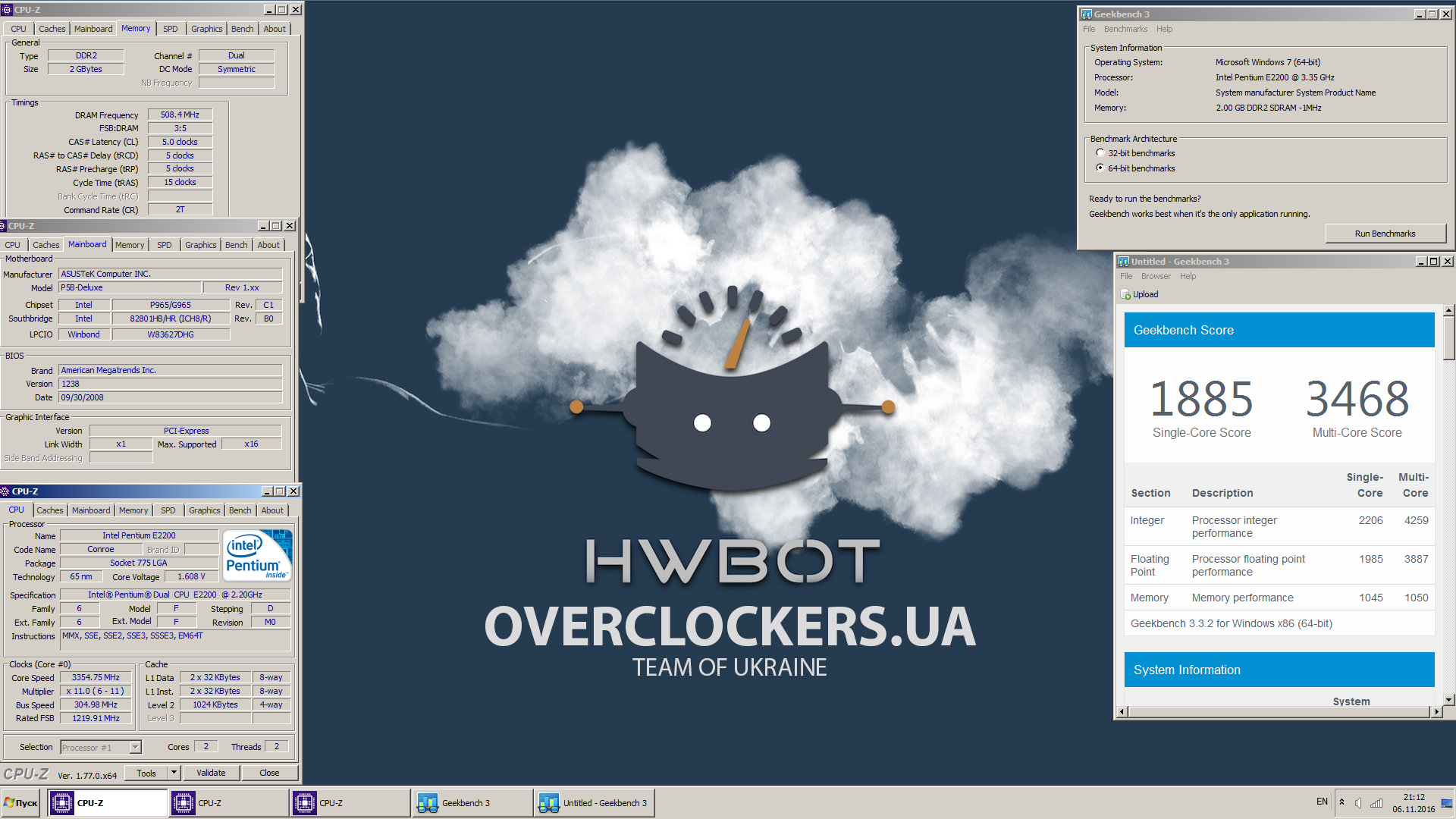The height and width of the screenshot is (819, 1456).
Task: Open Memory tab in bottom CPU-Z window
Action: click(133, 510)
